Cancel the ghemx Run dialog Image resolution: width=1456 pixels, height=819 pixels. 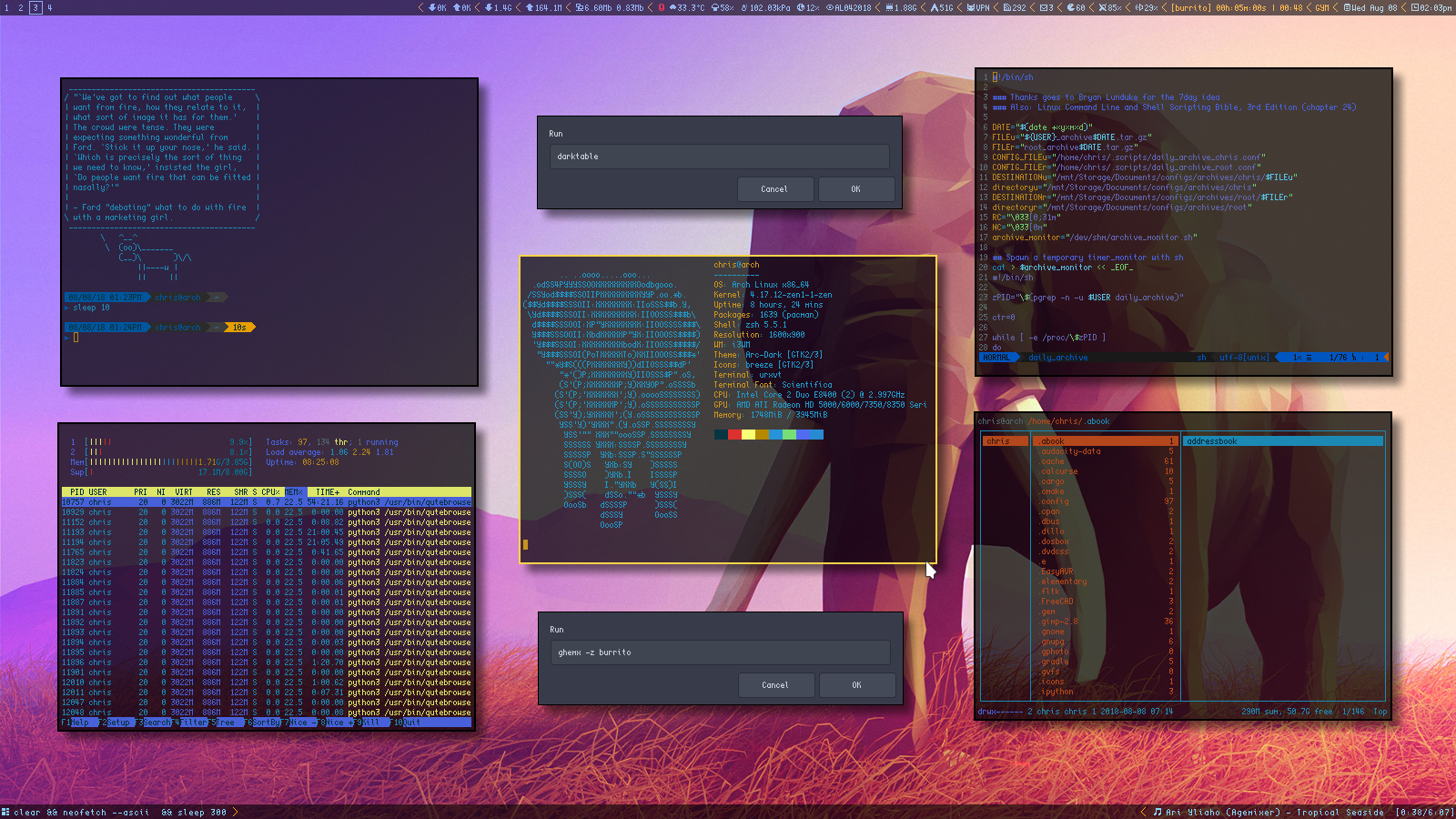pos(775,685)
